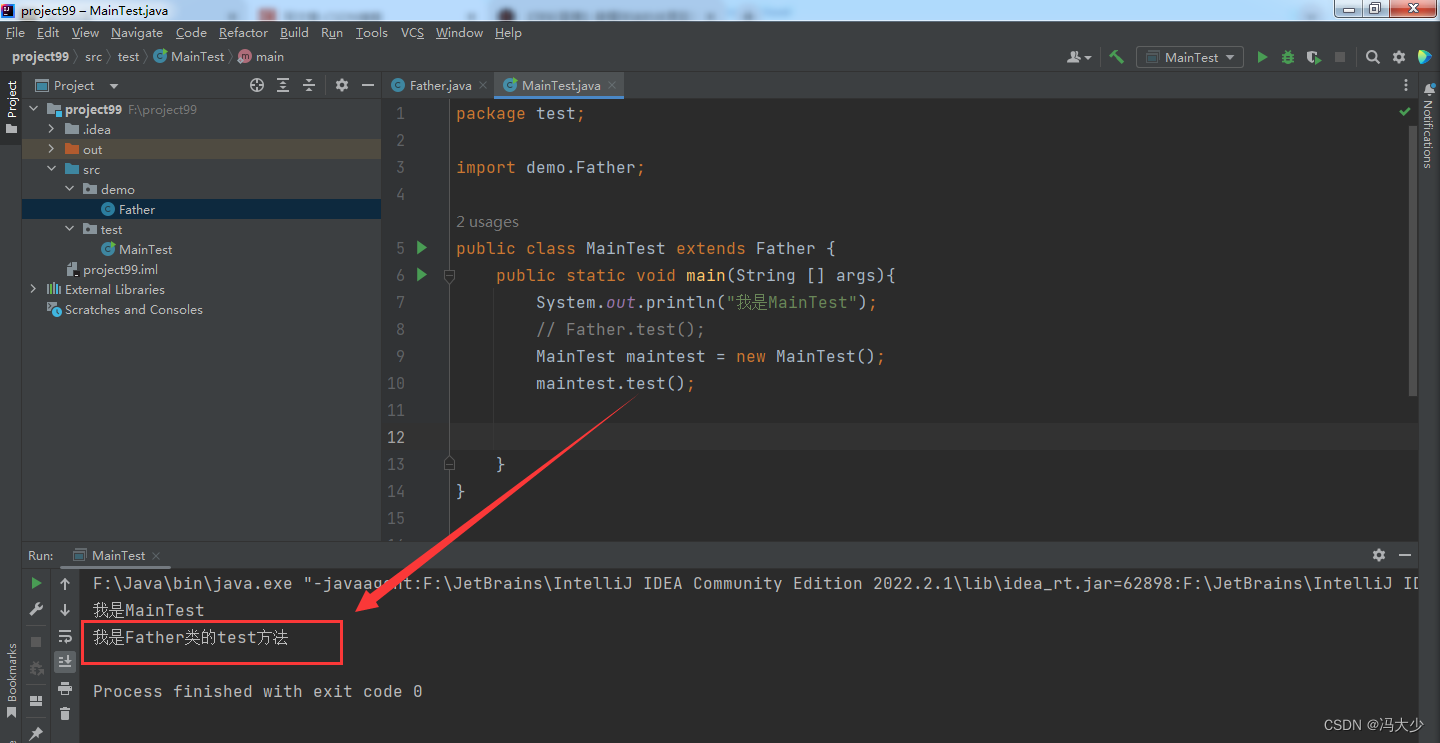Hide the Run tool window
This screenshot has width=1440, height=743.
[x=1405, y=555]
